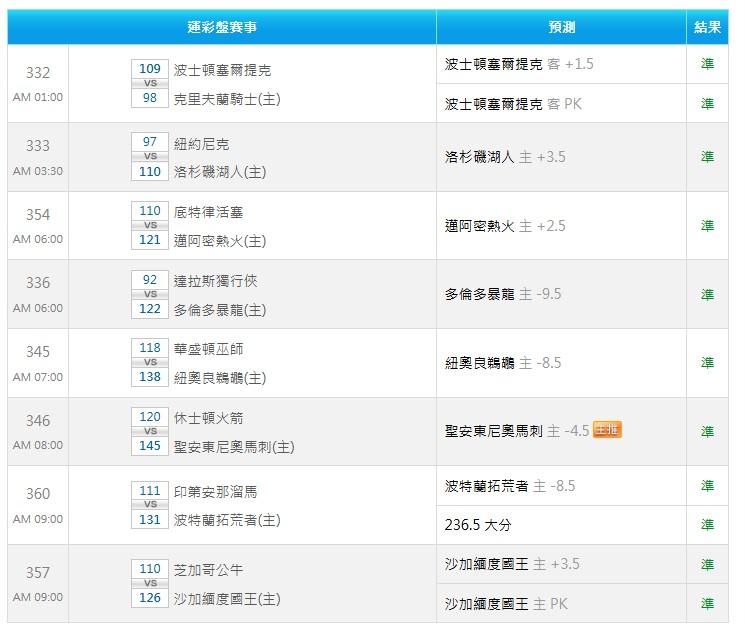Select game number 333

point(38,146)
